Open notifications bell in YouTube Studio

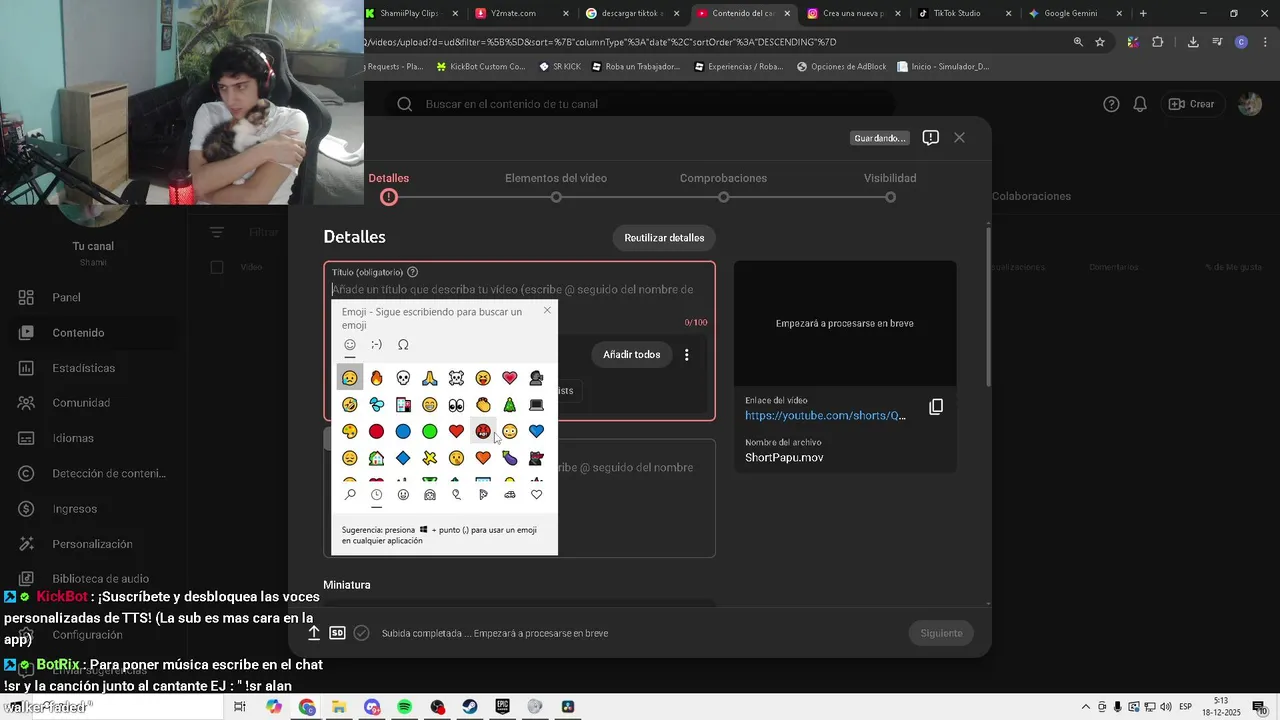pos(1140,104)
